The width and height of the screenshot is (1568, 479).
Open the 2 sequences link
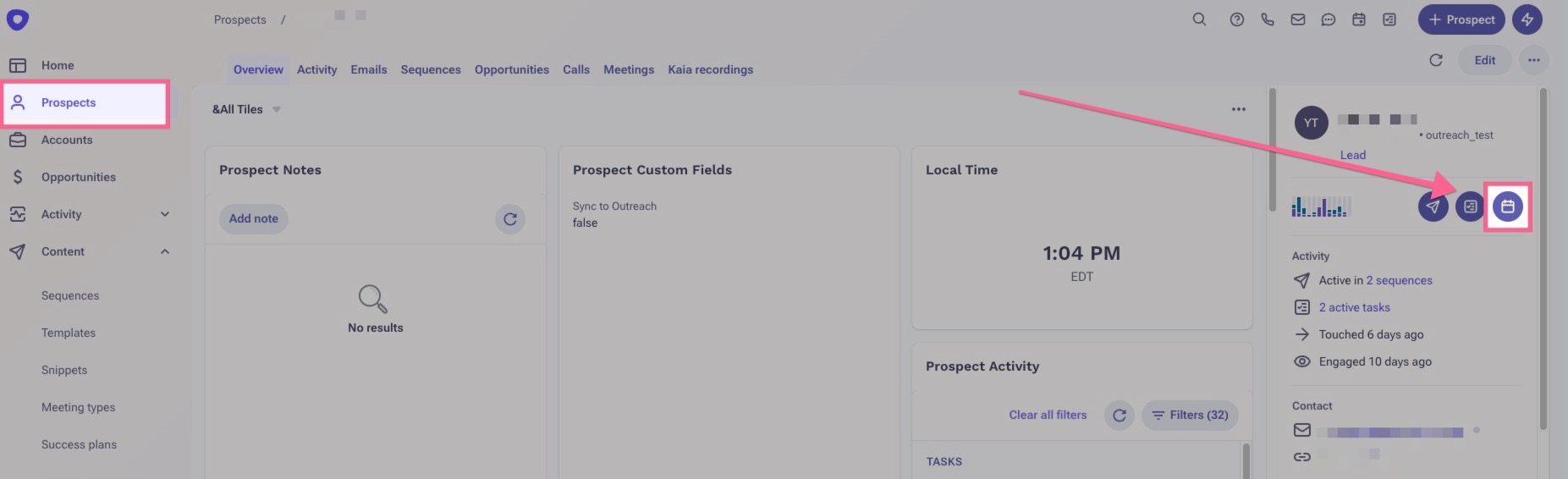[x=1400, y=281]
